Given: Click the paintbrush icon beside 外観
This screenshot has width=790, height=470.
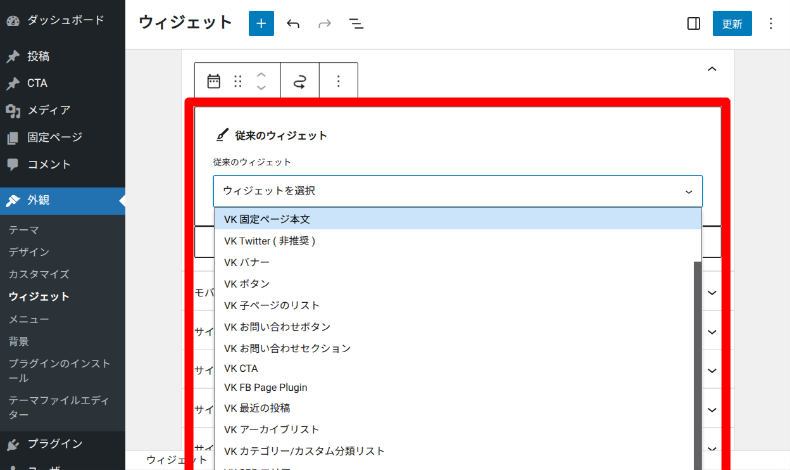Looking at the screenshot, I should 13,200.
